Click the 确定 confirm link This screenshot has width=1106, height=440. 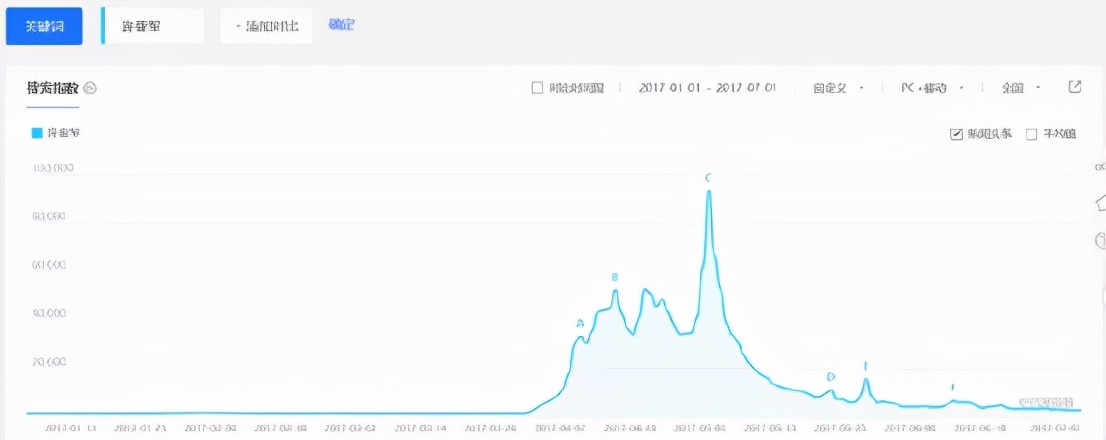pos(341,24)
